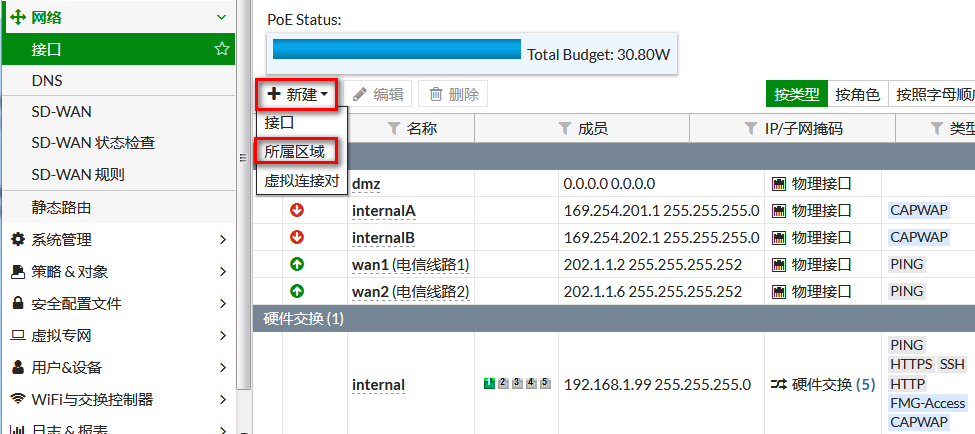Click the hardware switch icon for internal
975x434 pixels.
(779, 384)
